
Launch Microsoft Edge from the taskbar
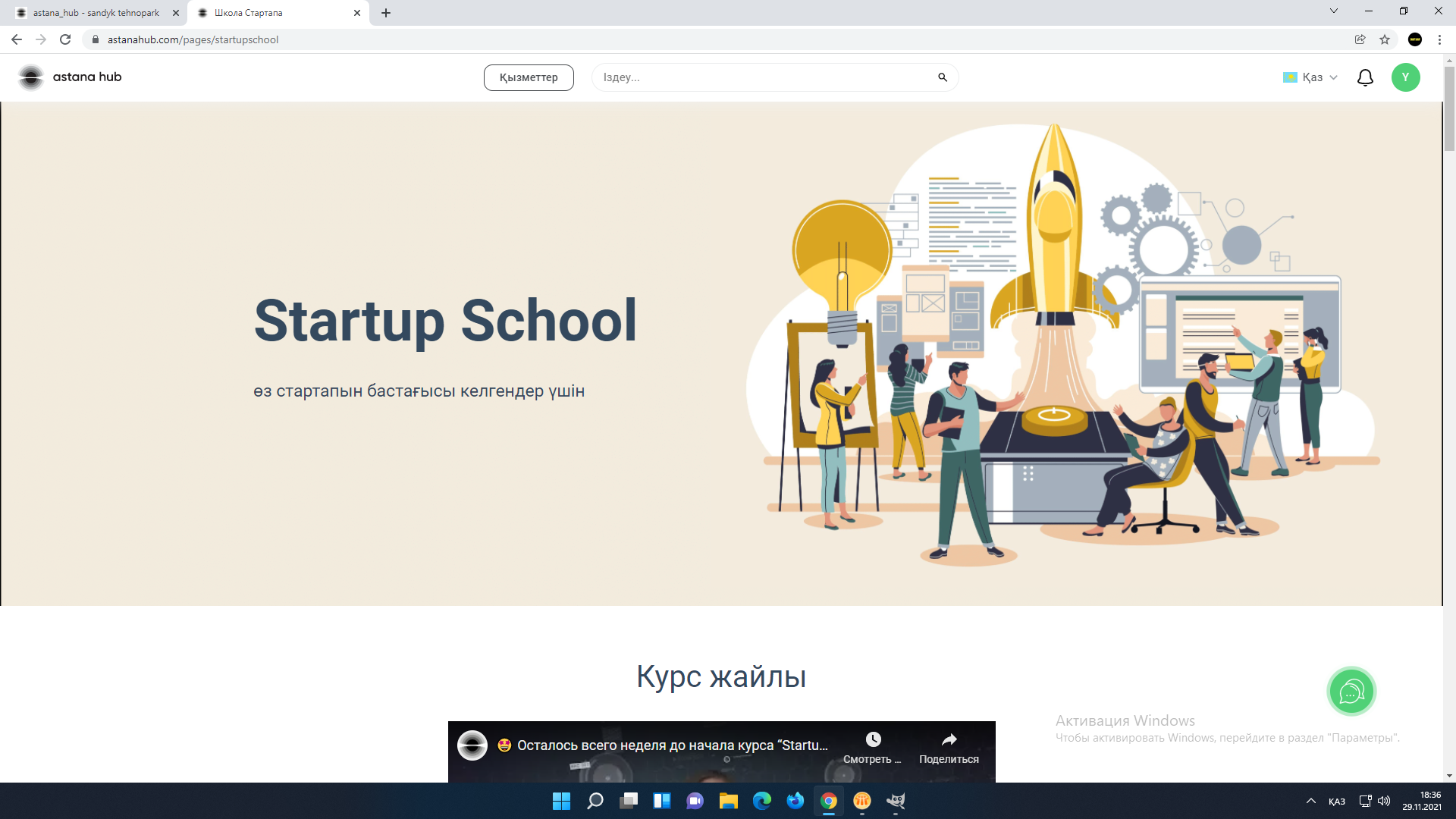pos(762,801)
